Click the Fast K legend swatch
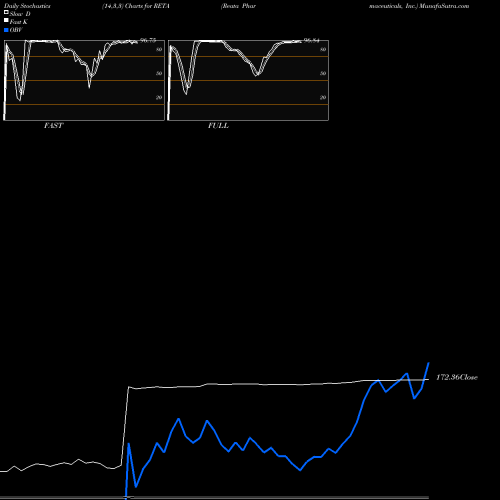This screenshot has height=500, width=500. [x=6, y=21]
